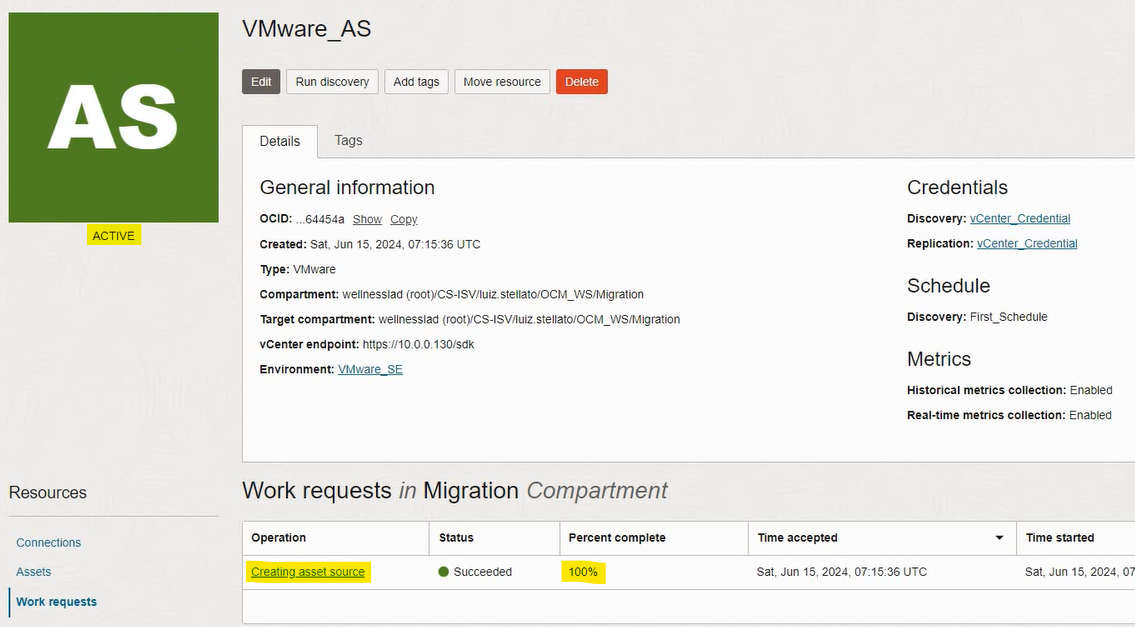Open the Discovery vCenter_Credential link
The image size is (1135, 627).
[1020, 218]
